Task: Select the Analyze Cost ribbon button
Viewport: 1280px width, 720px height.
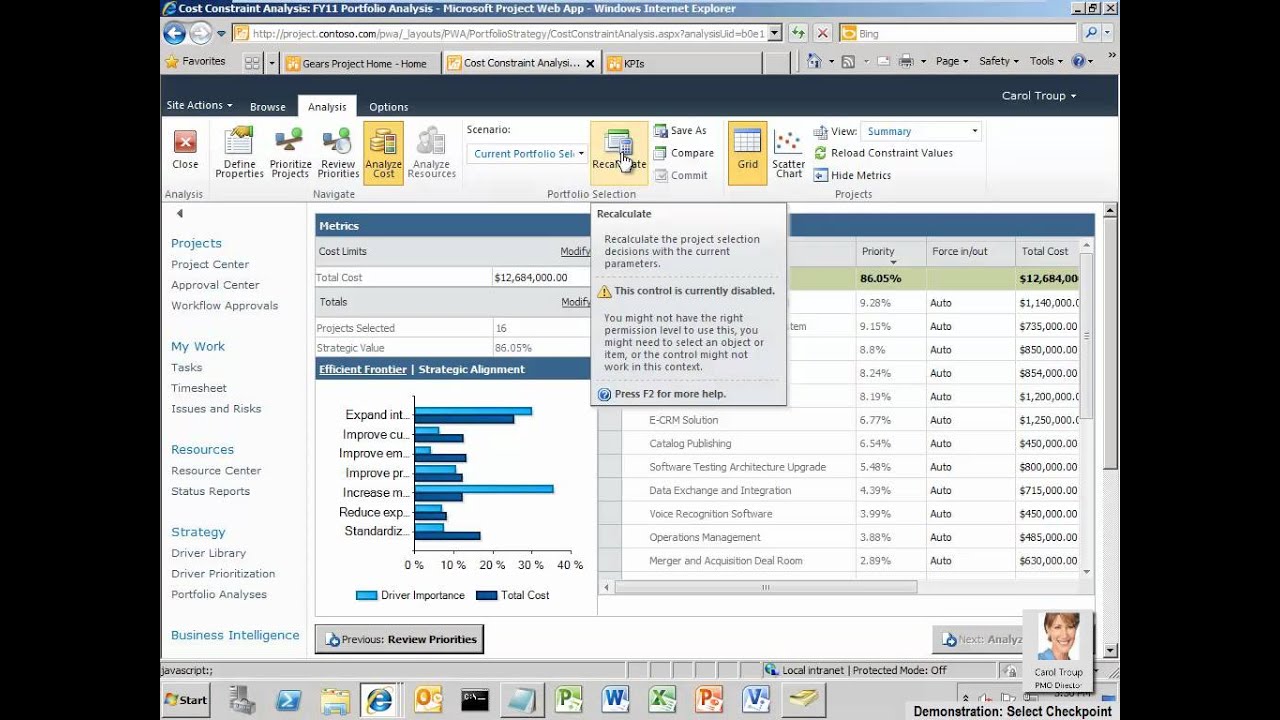Action: pyautogui.click(x=383, y=153)
